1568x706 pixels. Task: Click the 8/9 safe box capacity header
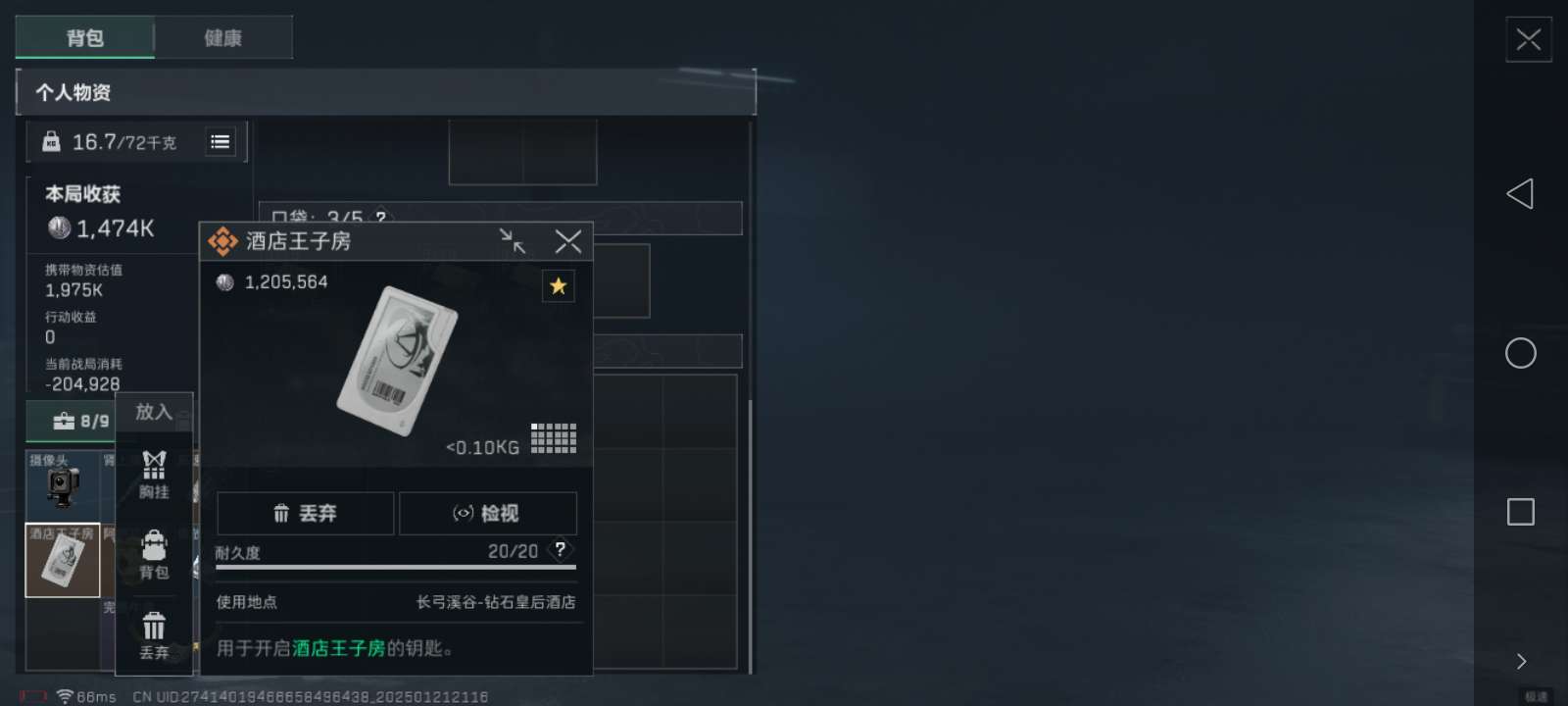tap(80, 421)
